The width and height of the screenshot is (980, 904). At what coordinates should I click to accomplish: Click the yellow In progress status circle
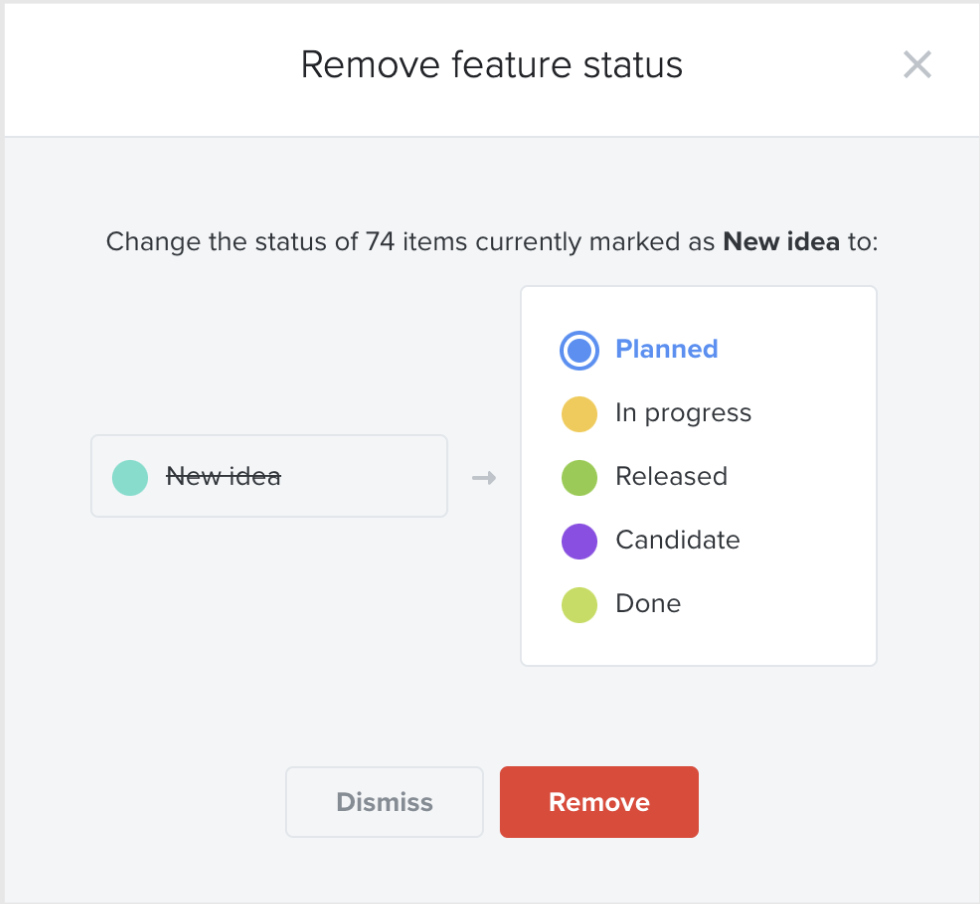[578, 413]
